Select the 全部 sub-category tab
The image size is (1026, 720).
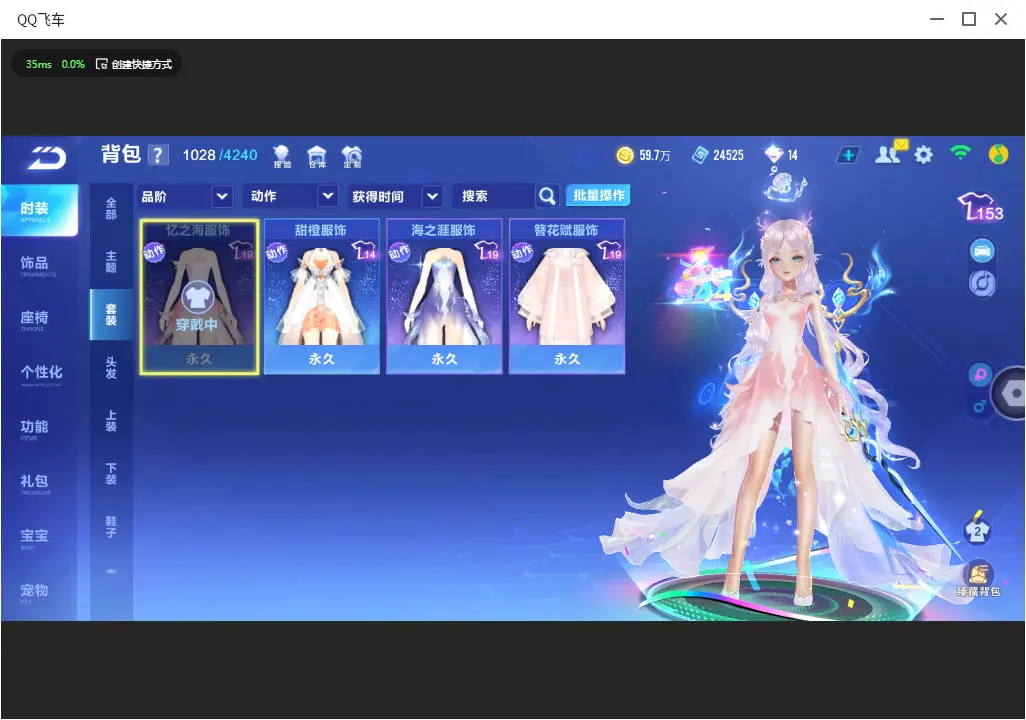pyautogui.click(x=111, y=208)
